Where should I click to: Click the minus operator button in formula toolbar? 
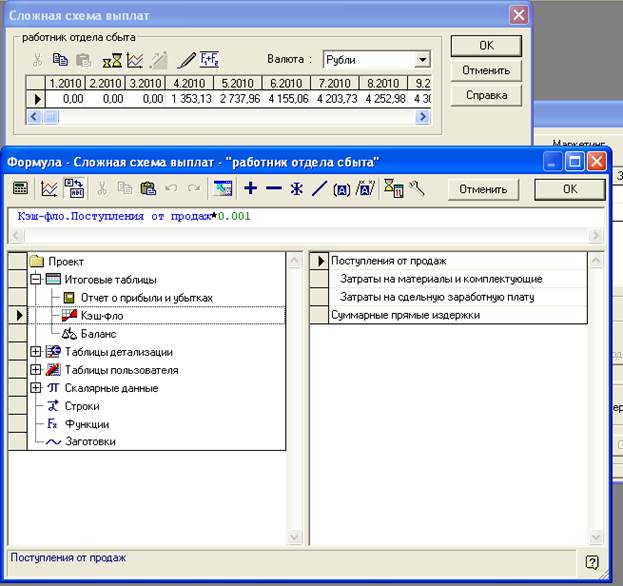pyautogui.click(x=273, y=189)
